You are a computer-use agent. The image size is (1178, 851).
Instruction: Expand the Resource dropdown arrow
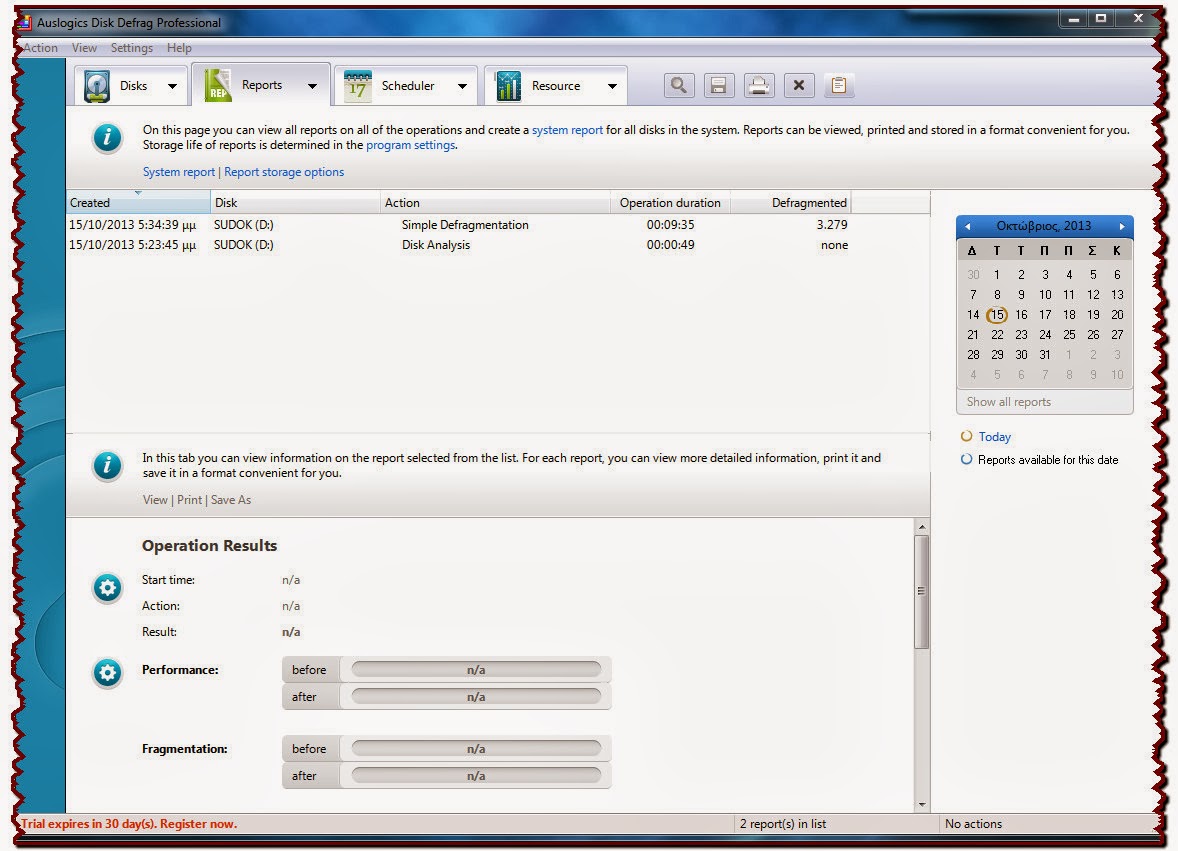coord(612,86)
